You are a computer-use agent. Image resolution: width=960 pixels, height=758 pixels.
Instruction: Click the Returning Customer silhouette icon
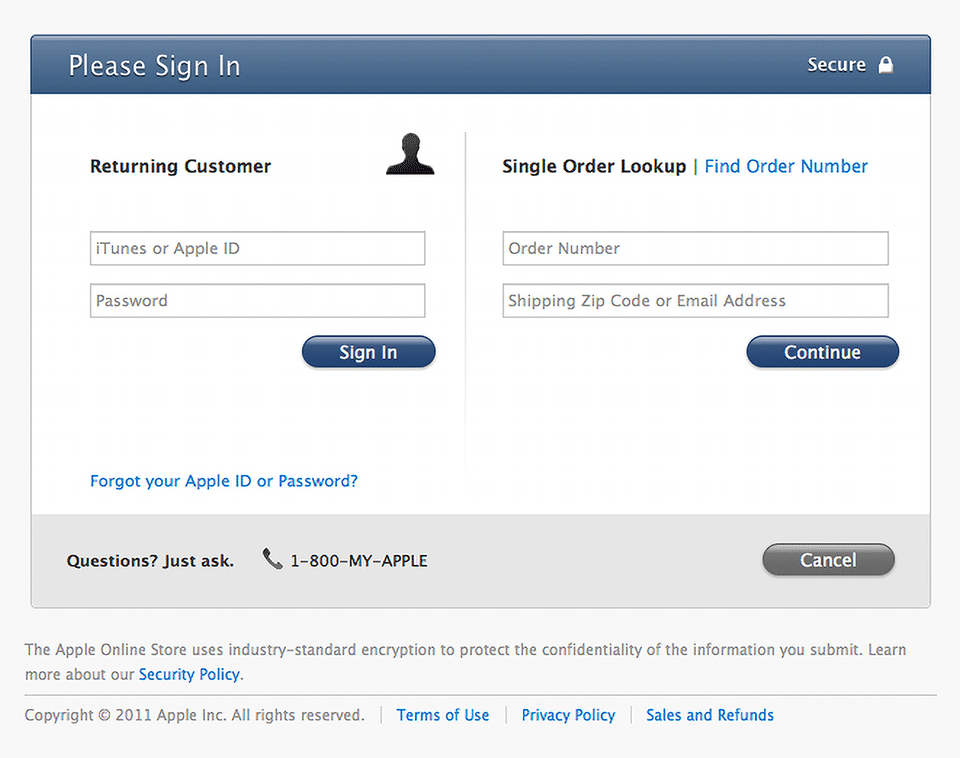(x=410, y=155)
